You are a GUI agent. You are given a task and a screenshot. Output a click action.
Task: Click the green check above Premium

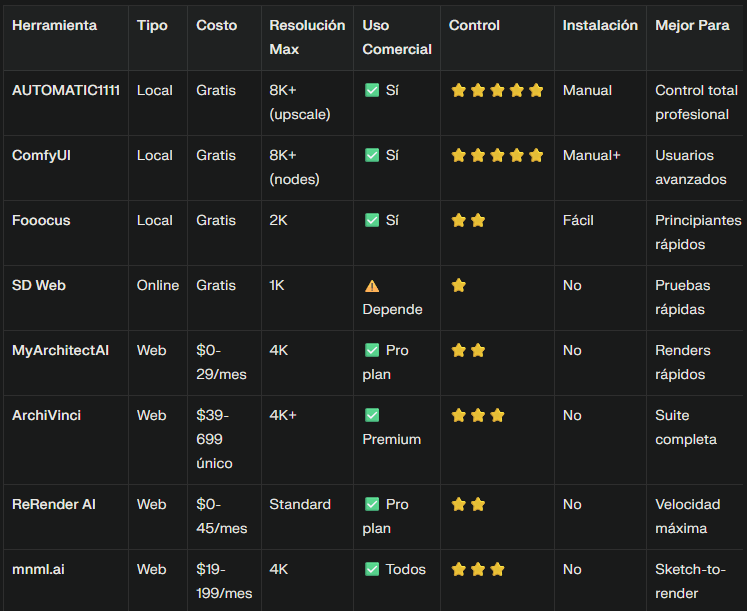click(x=372, y=415)
